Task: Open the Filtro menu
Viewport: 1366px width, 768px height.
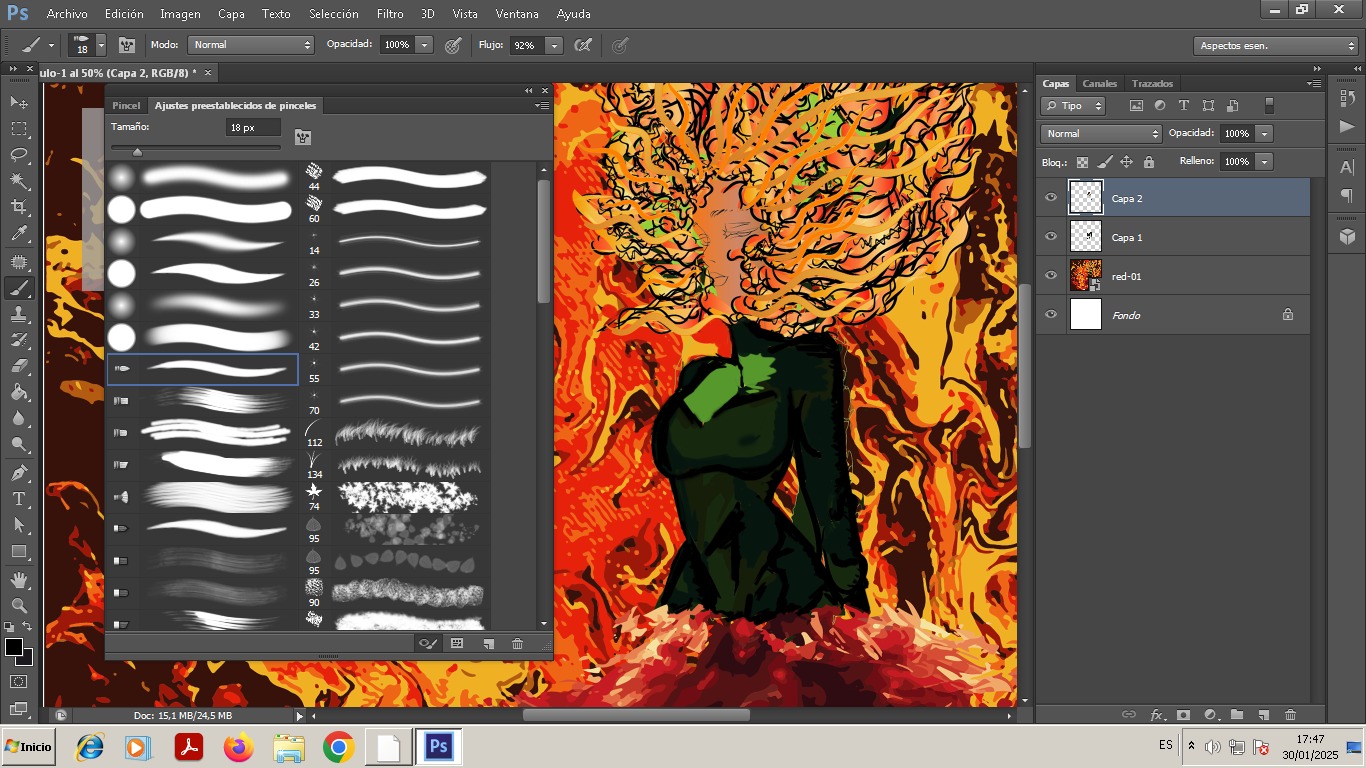Action: (x=390, y=14)
